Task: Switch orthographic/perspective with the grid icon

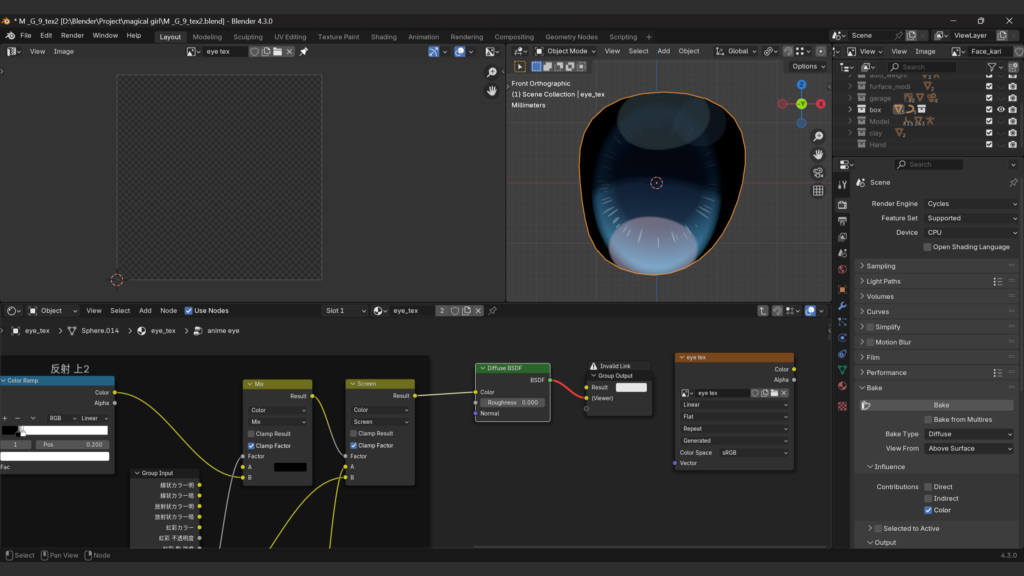Action: click(x=818, y=190)
